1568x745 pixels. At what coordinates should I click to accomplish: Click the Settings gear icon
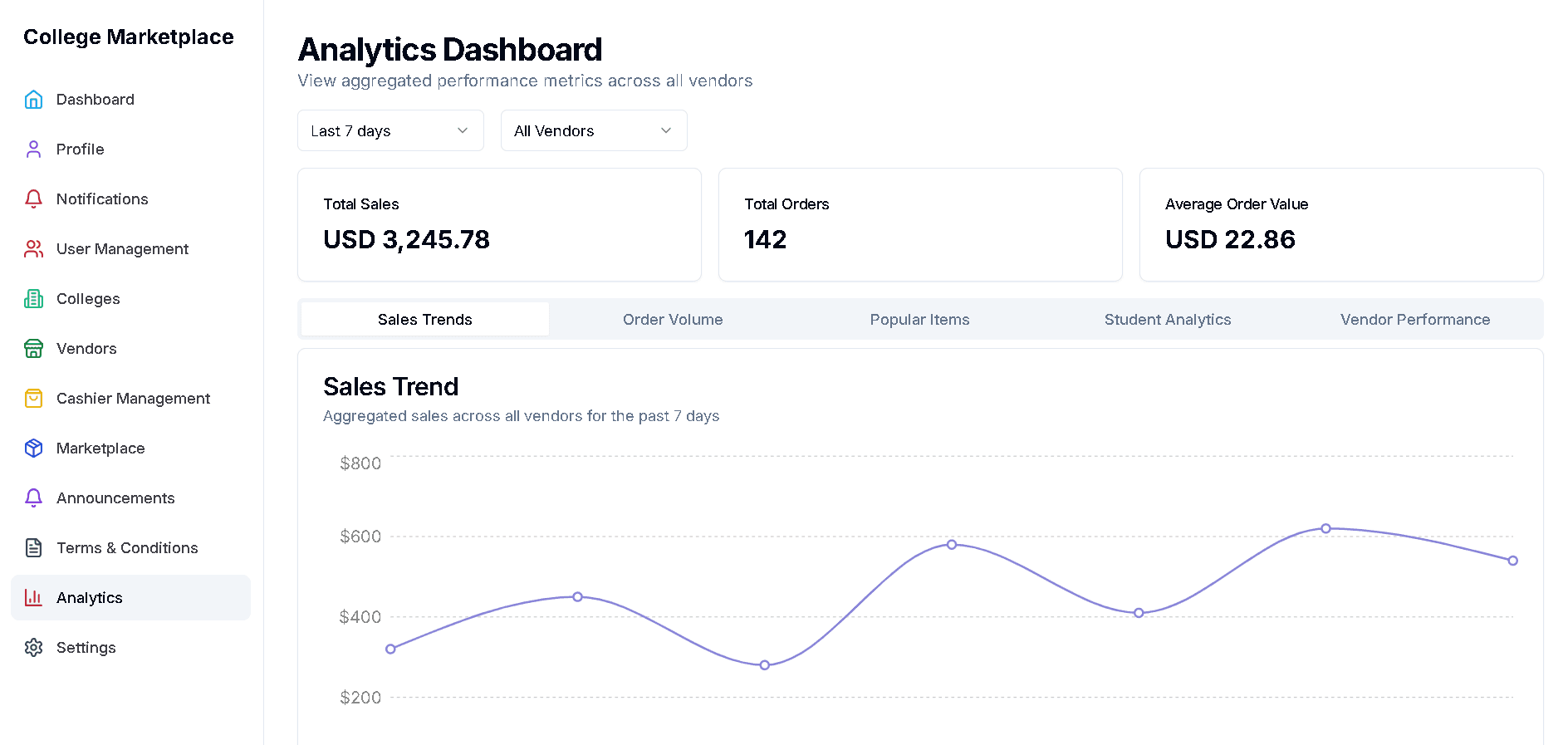pos(33,648)
